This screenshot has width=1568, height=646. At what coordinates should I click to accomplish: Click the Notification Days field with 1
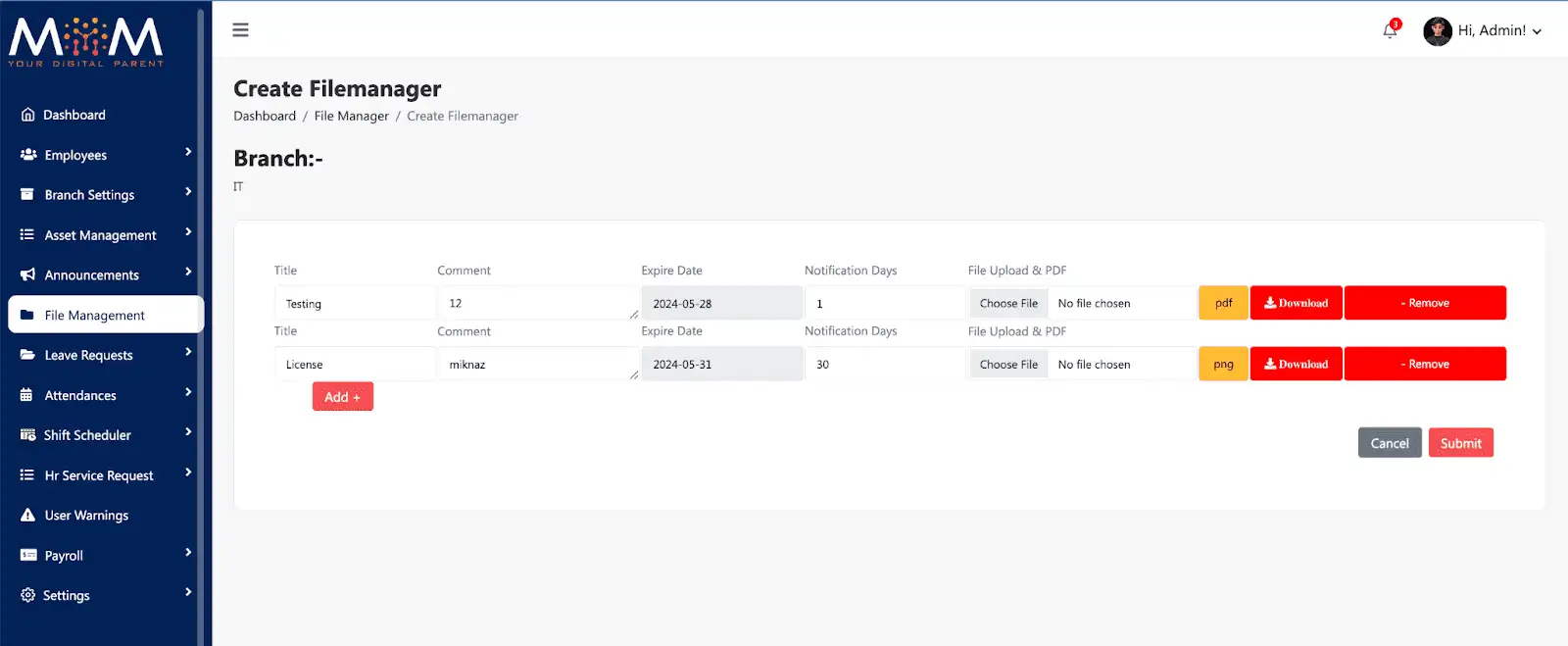point(885,304)
